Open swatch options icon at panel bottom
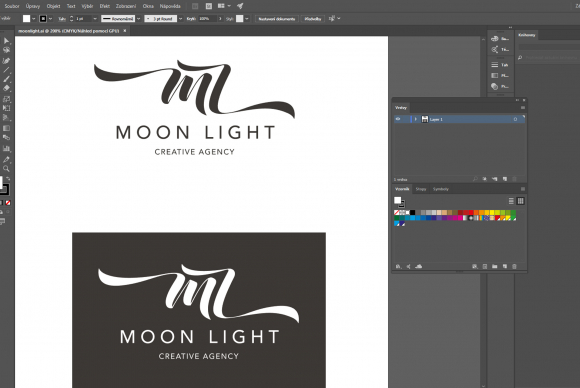Image resolution: width=580 pixels, height=388 pixels. (x=485, y=266)
